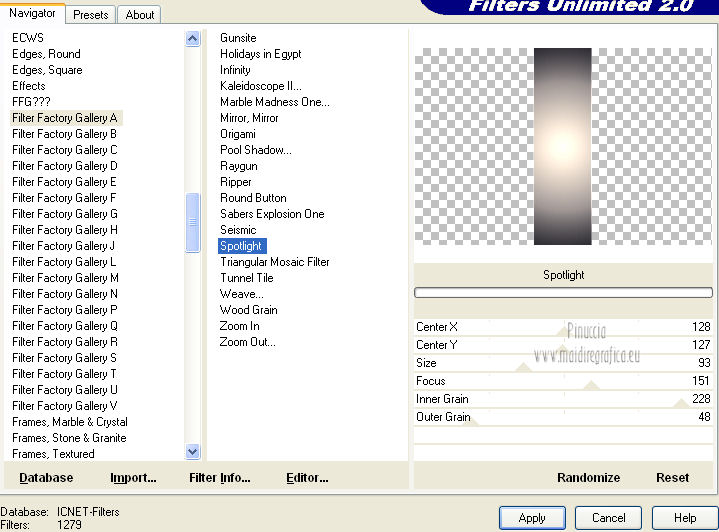Select the Tunnel Tile filter
This screenshot has height=532, width=719.
click(247, 278)
